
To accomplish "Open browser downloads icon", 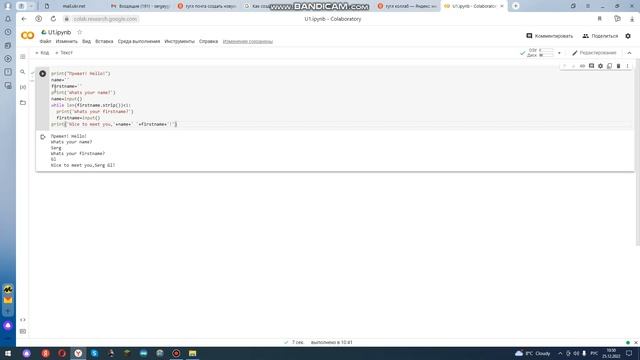I will coord(632,19).
